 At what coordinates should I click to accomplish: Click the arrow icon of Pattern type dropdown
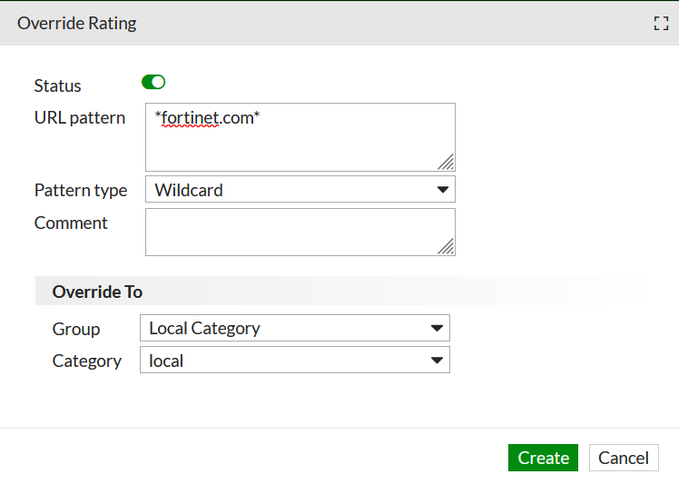pos(442,189)
